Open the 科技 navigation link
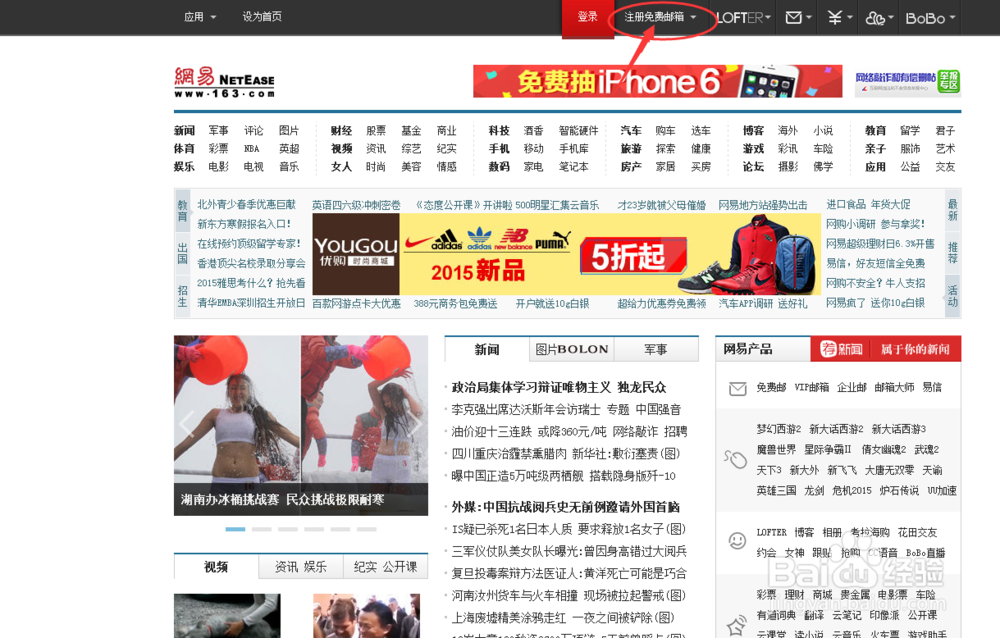Image resolution: width=1000 pixels, height=638 pixels. (x=499, y=131)
